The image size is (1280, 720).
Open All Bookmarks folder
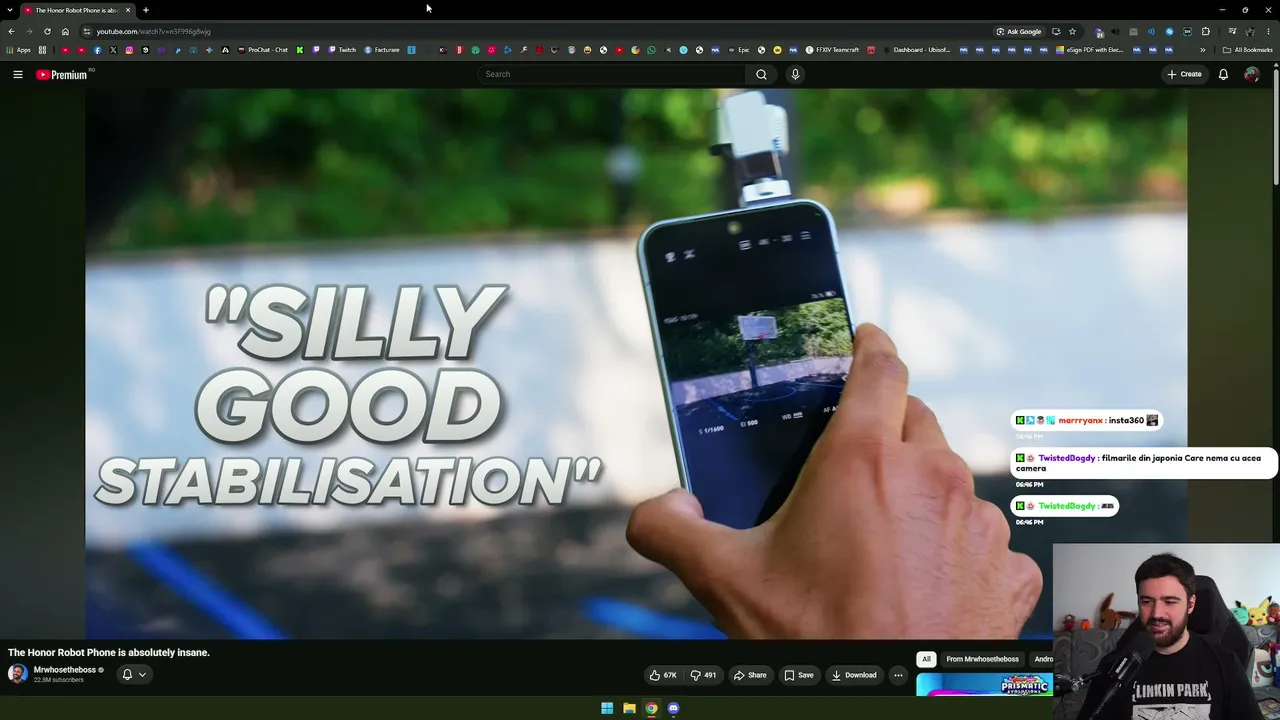(1248, 50)
